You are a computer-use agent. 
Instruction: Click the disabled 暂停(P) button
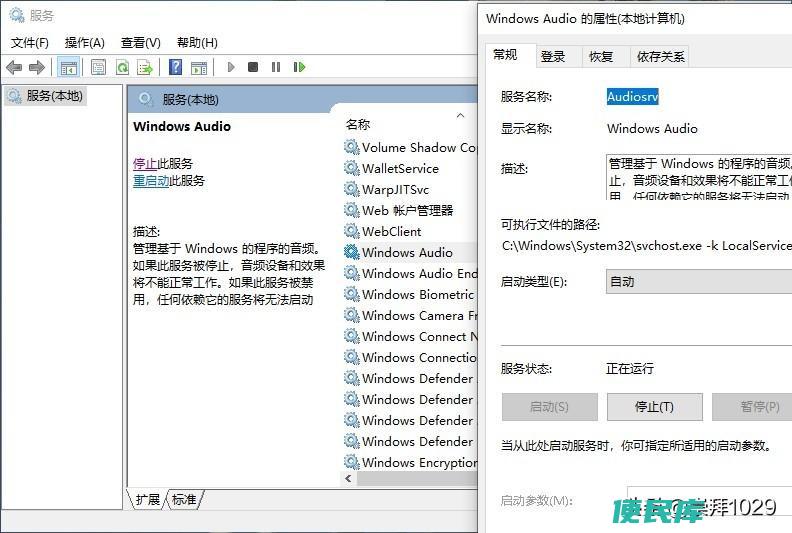tap(752, 407)
